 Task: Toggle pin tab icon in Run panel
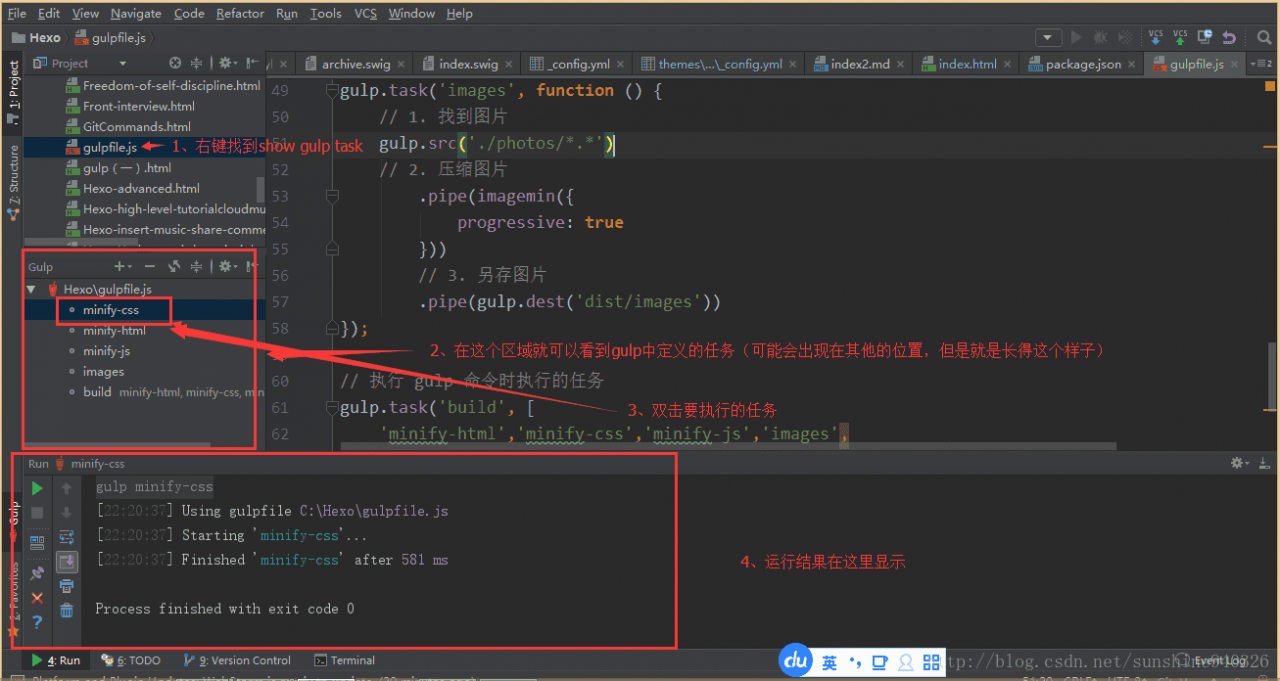[x=37, y=572]
